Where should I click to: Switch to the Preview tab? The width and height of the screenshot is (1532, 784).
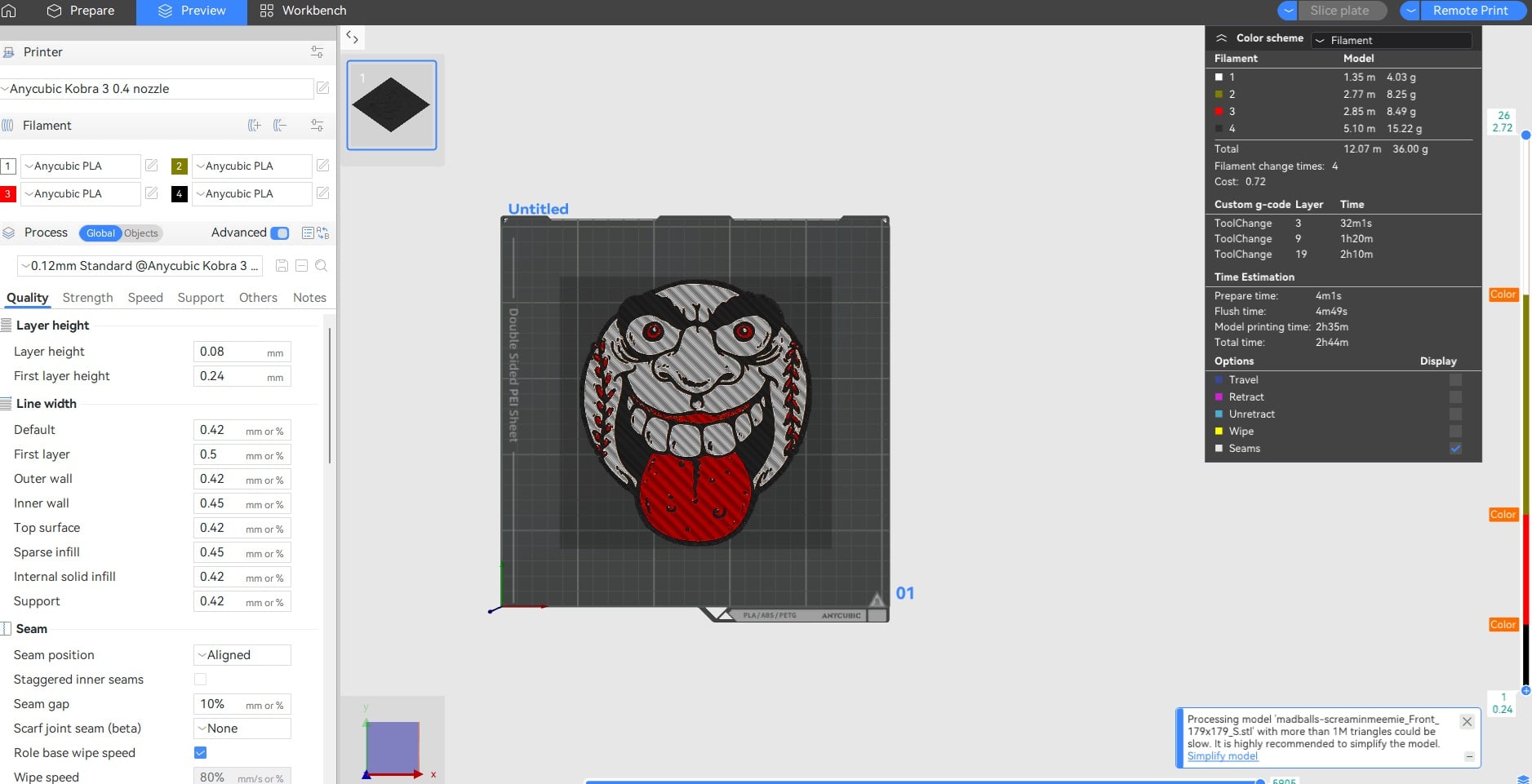point(192,11)
